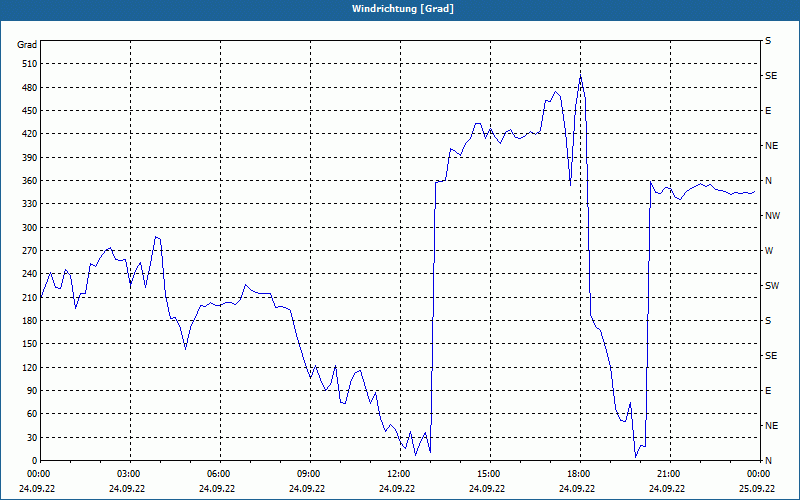
Task: Select the 12:00 time label
Action: [x=399, y=473]
